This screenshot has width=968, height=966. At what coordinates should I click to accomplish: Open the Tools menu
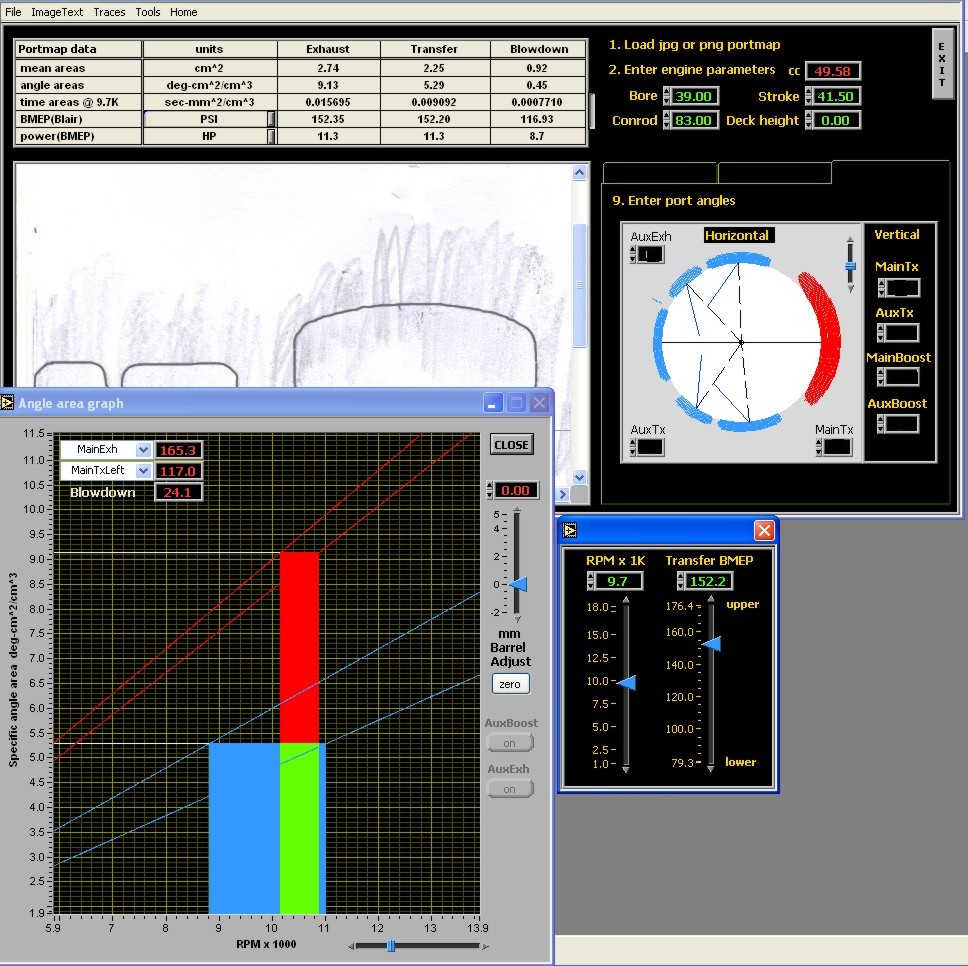[148, 12]
